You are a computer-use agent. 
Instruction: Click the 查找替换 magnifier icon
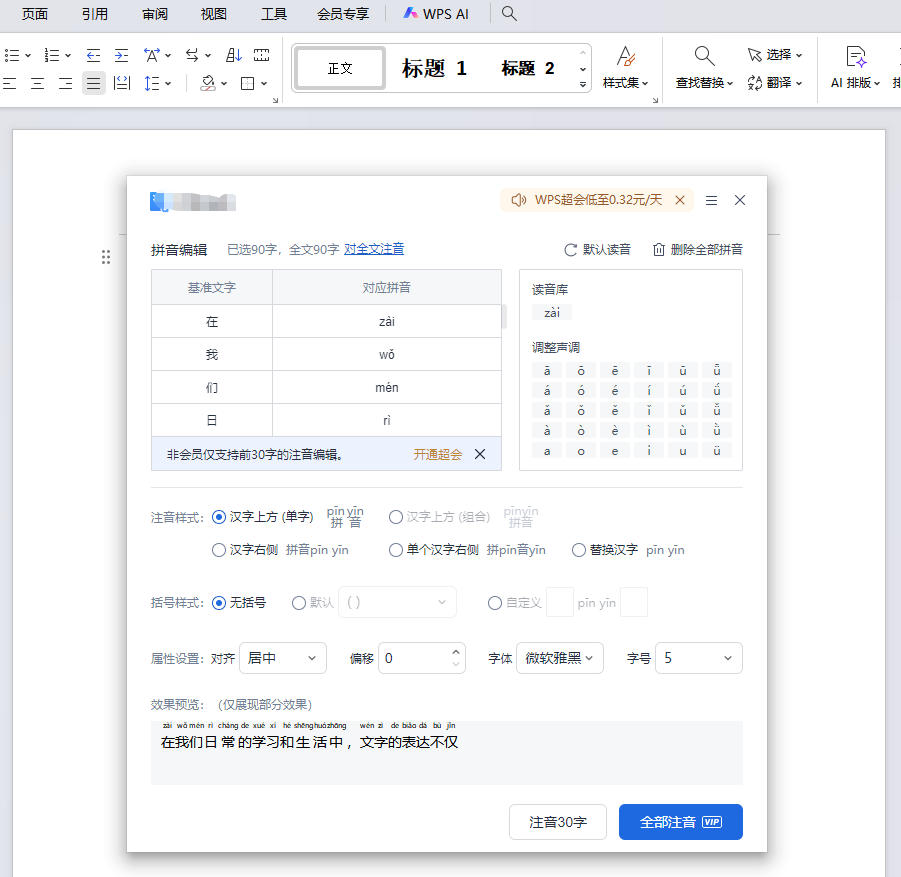tap(704, 56)
